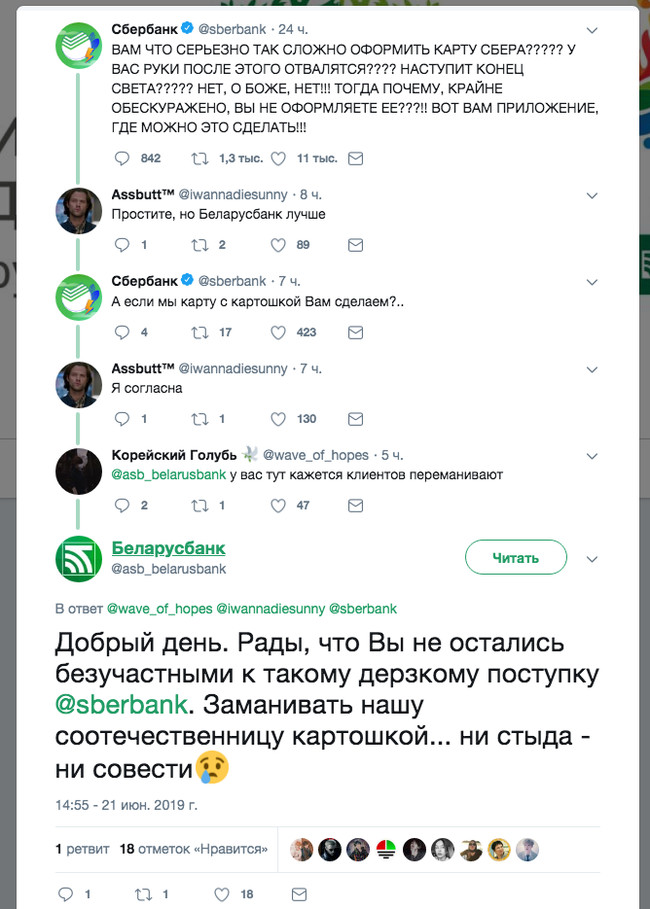The width and height of the screenshot is (650, 909).
Task: Reply to Sberbank's top caps-lock tweet
Action: click(123, 159)
